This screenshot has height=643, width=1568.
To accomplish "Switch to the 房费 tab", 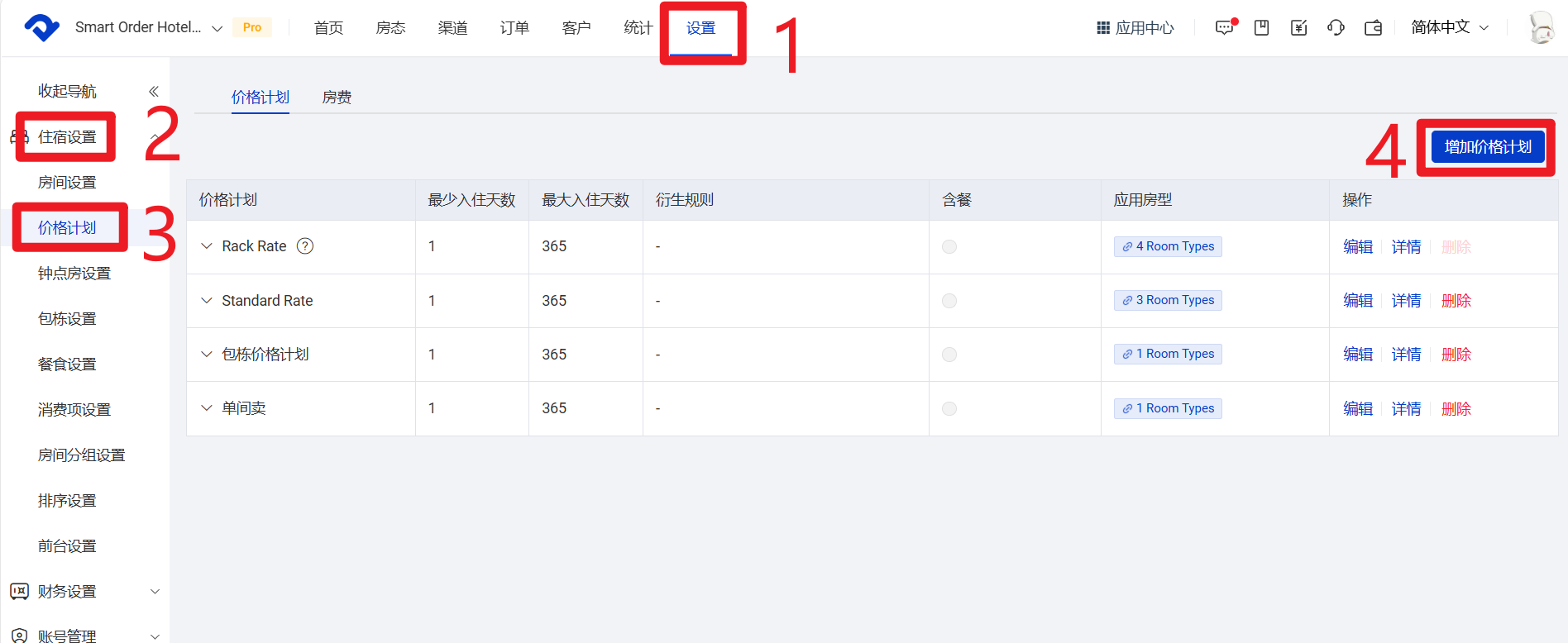I will (x=337, y=98).
